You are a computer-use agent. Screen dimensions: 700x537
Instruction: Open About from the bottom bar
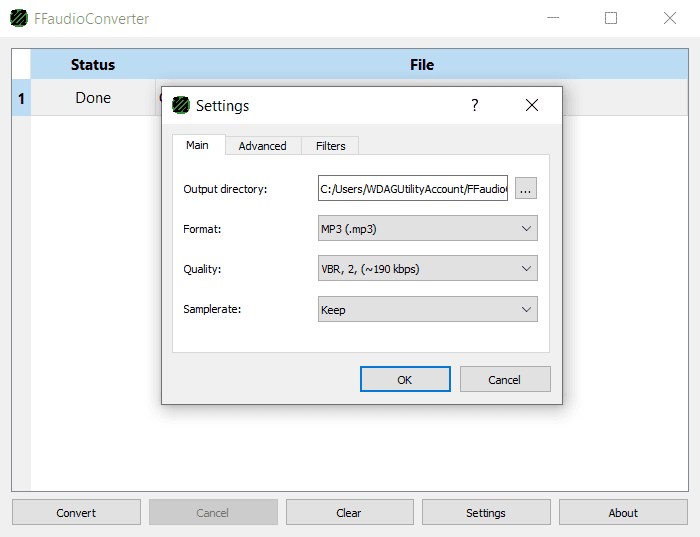(x=623, y=513)
